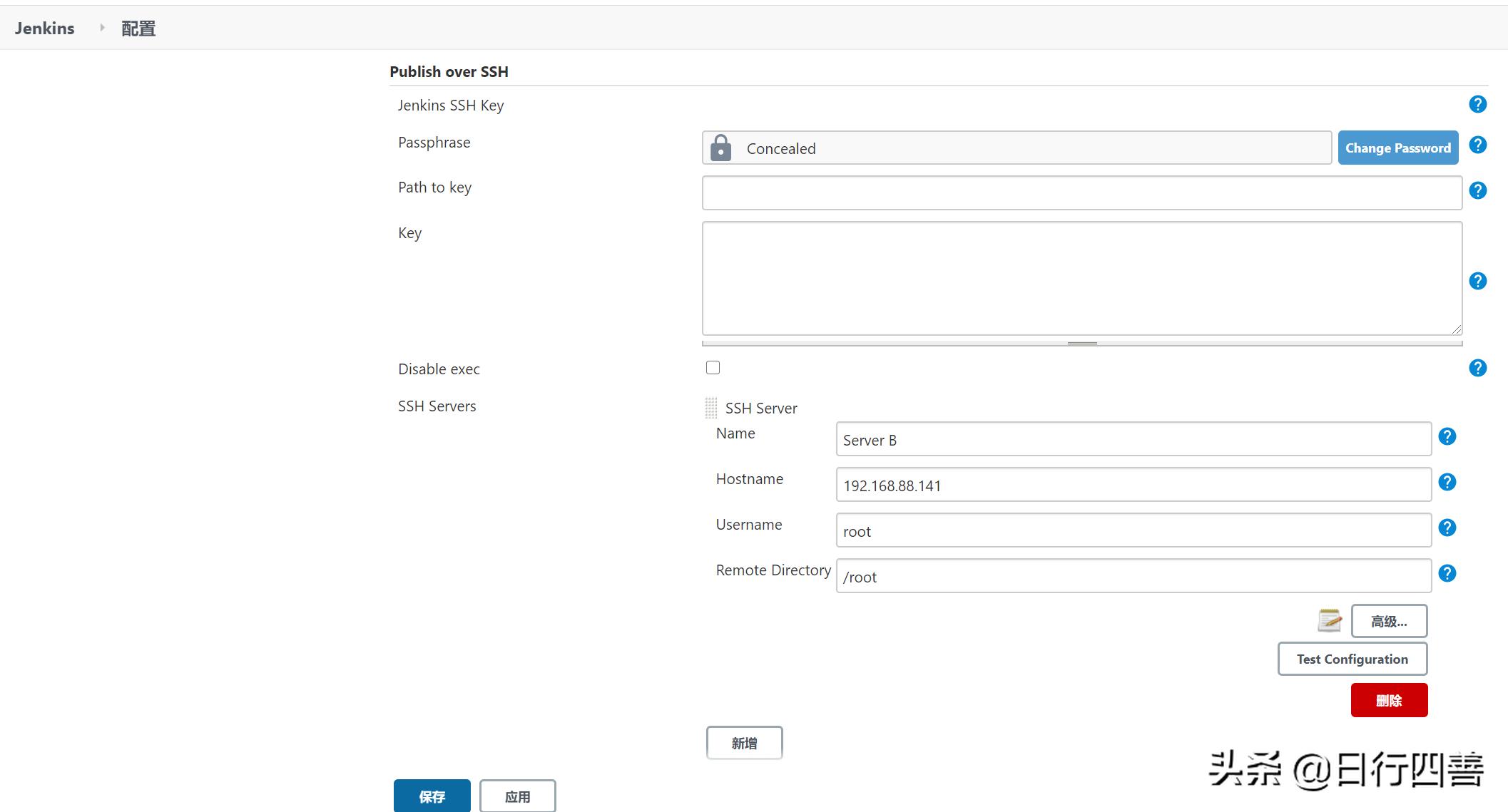The height and width of the screenshot is (812, 1508).
Task: Show help for Path to key
Action: [x=1477, y=190]
